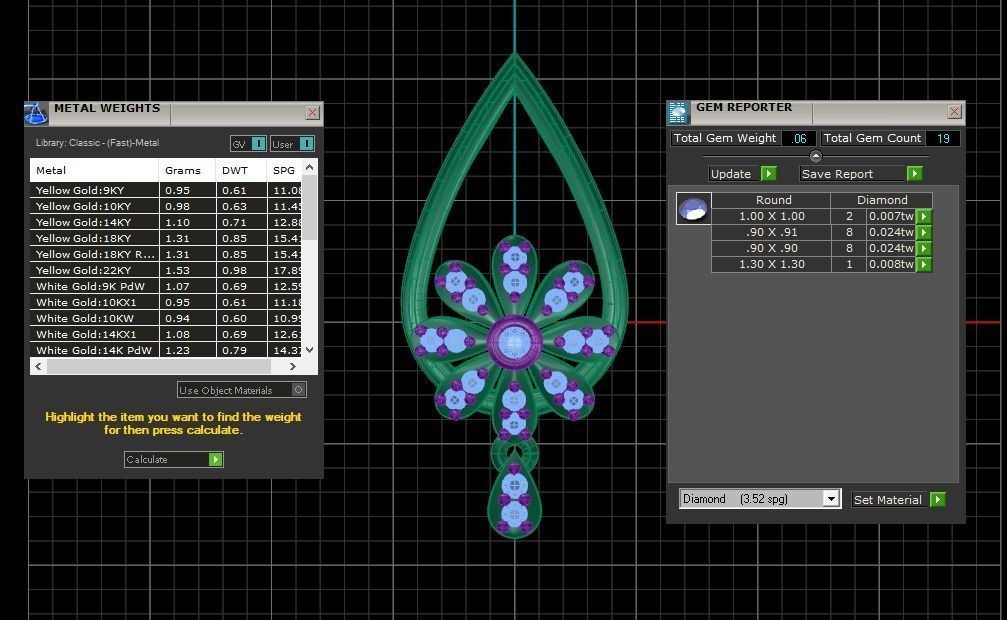The height and width of the screenshot is (620, 1007).
Task: Click the Grams column header
Action: pyautogui.click(x=187, y=170)
